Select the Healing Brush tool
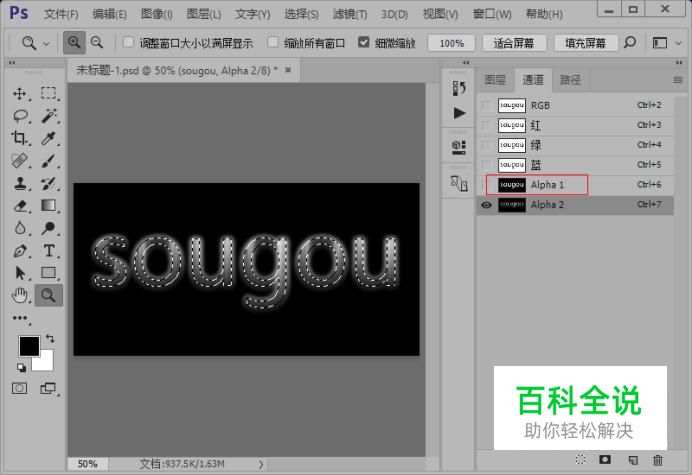This screenshot has height=475, width=692. click(19, 161)
